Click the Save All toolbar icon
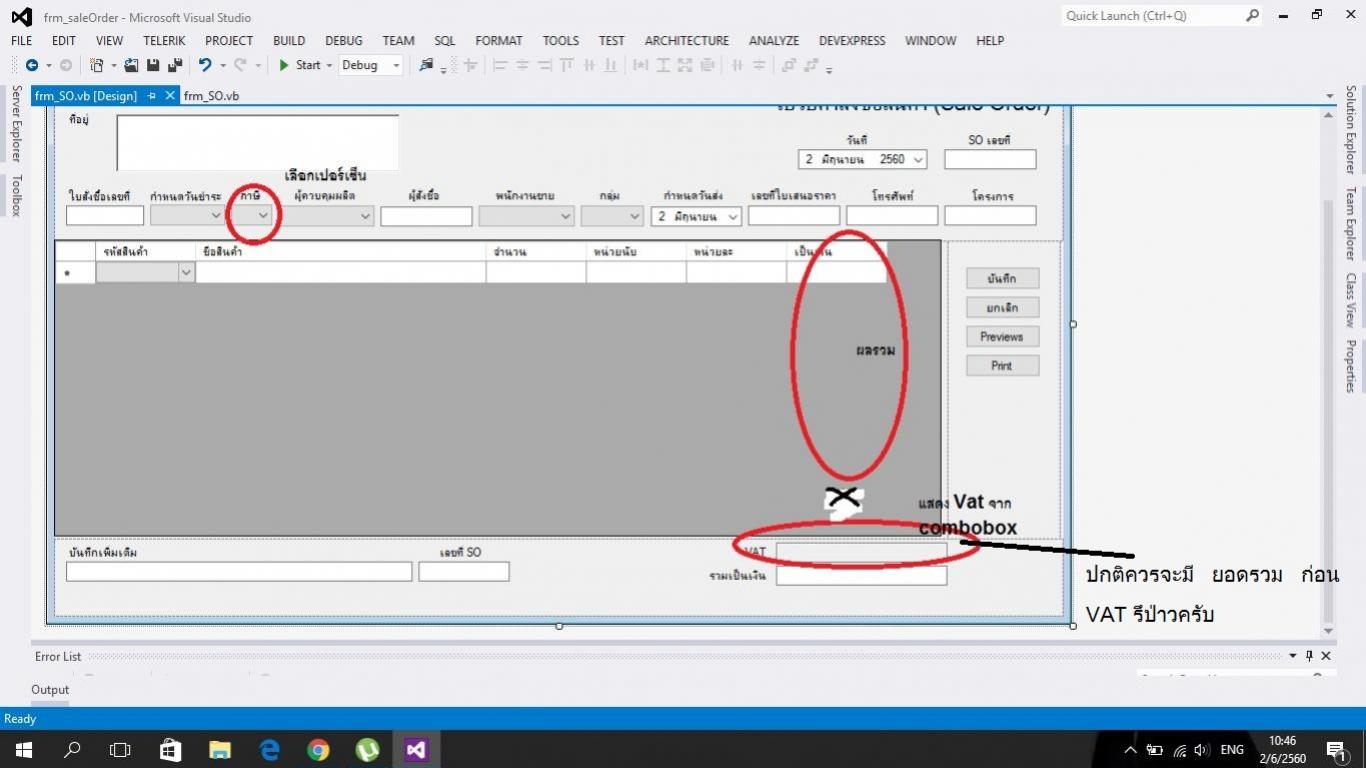The image size is (1366, 768). tap(174, 65)
